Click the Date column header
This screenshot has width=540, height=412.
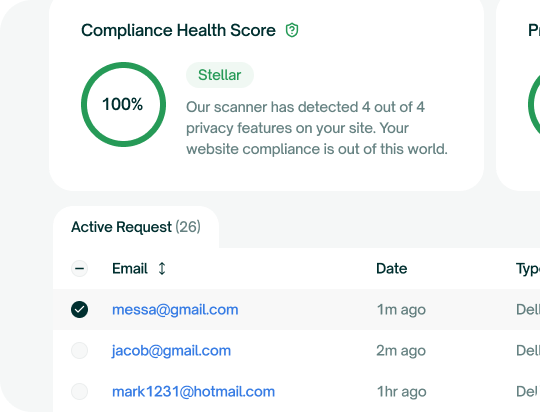tap(392, 268)
